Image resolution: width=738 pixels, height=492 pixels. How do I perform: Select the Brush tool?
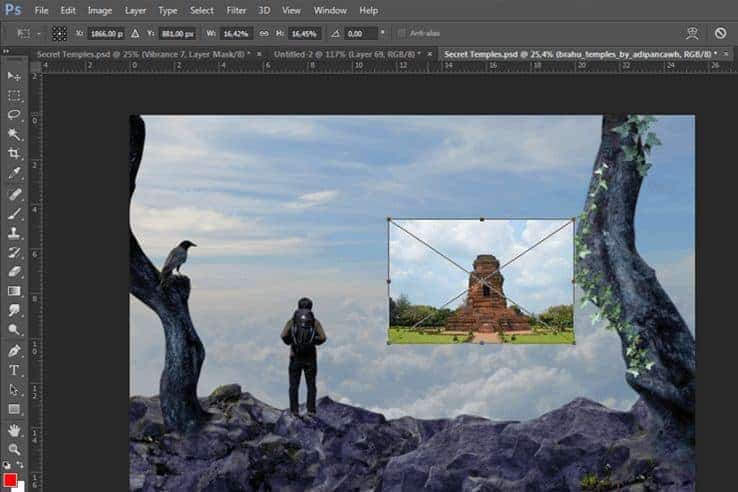point(14,213)
